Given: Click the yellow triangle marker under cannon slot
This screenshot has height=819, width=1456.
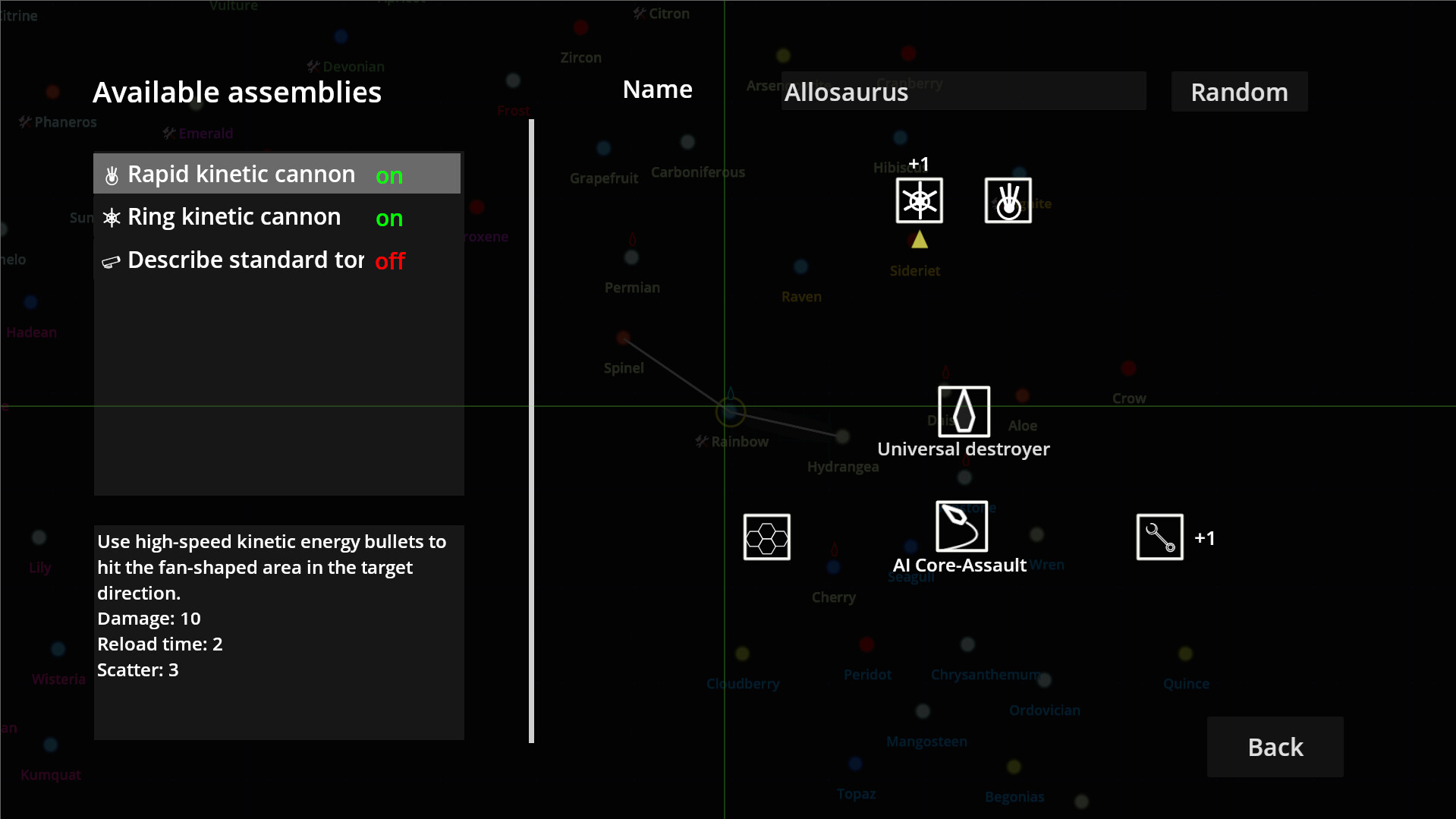Looking at the screenshot, I should [x=919, y=240].
